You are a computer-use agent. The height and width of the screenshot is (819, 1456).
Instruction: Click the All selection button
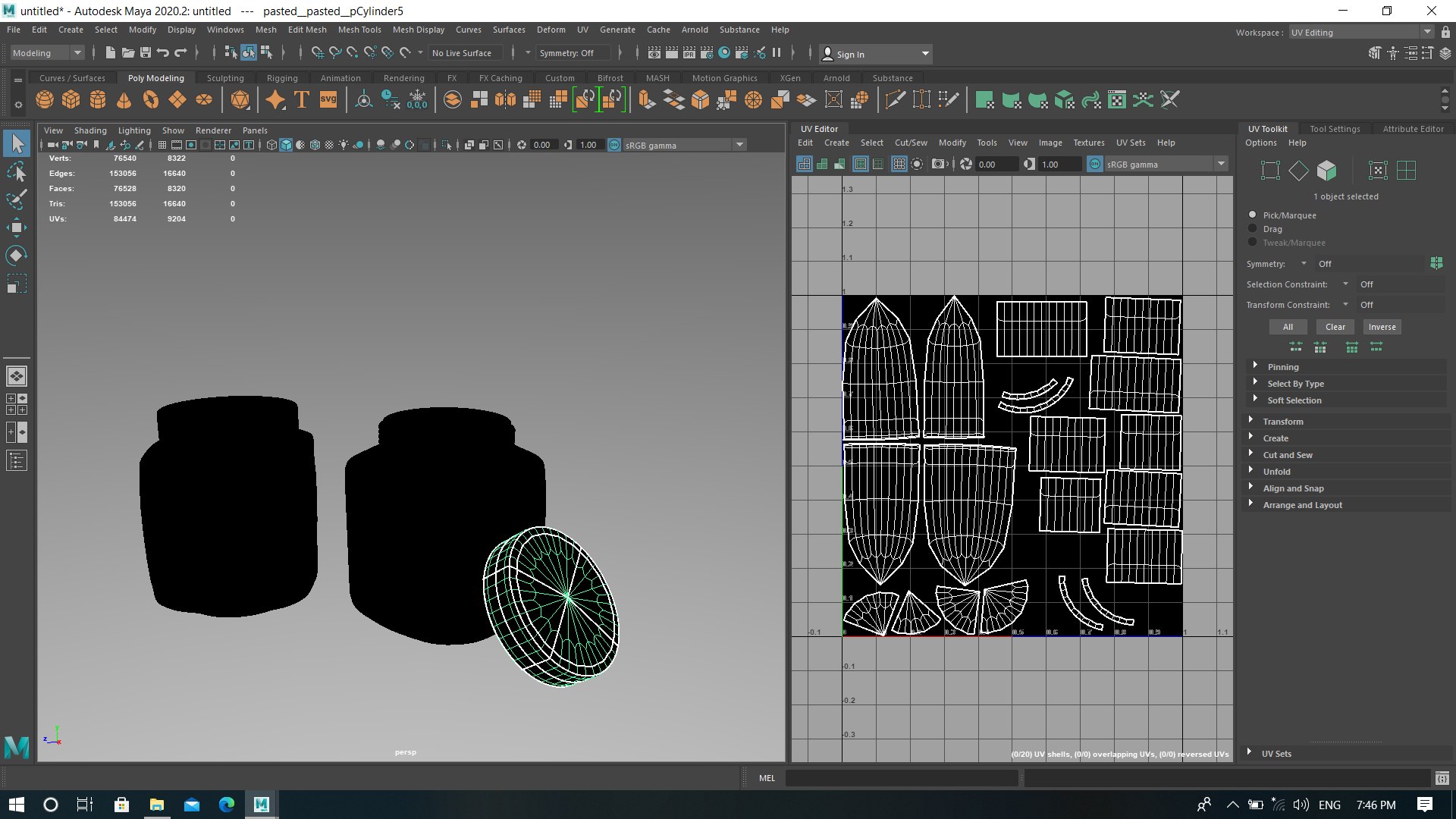click(x=1288, y=327)
